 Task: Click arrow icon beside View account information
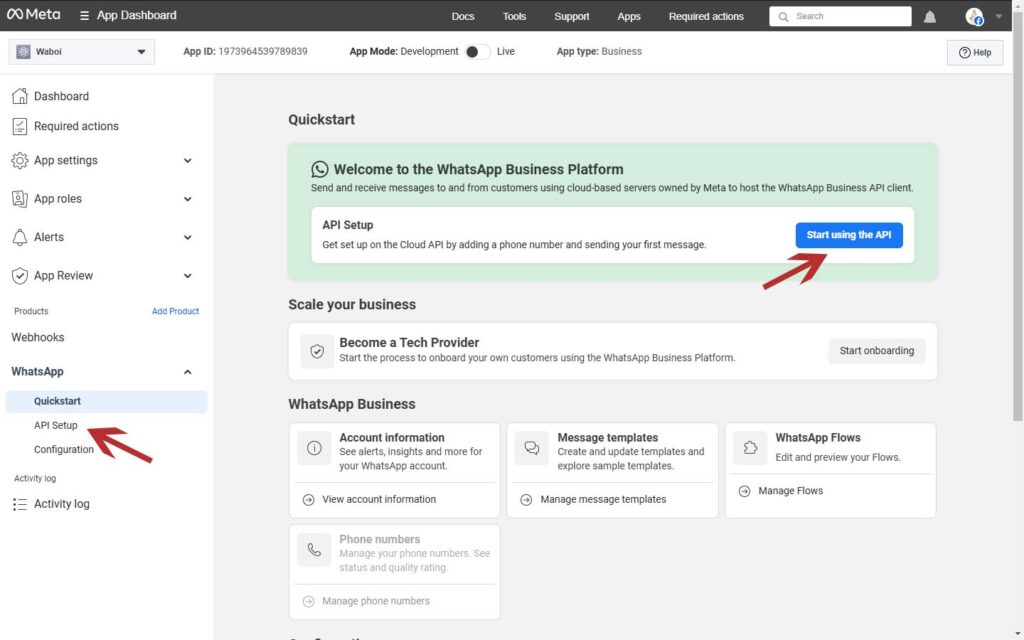coord(308,500)
